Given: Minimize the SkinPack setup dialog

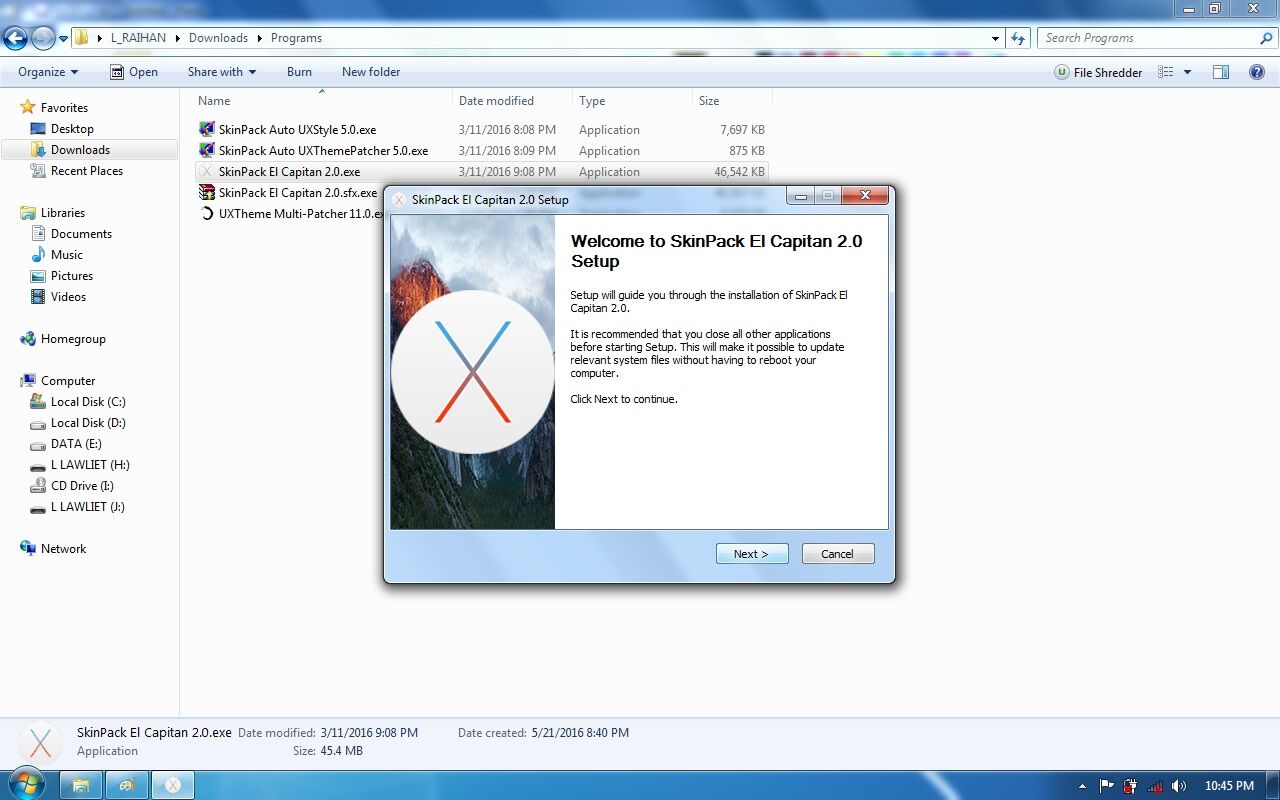Looking at the screenshot, I should click(x=801, y=196).
